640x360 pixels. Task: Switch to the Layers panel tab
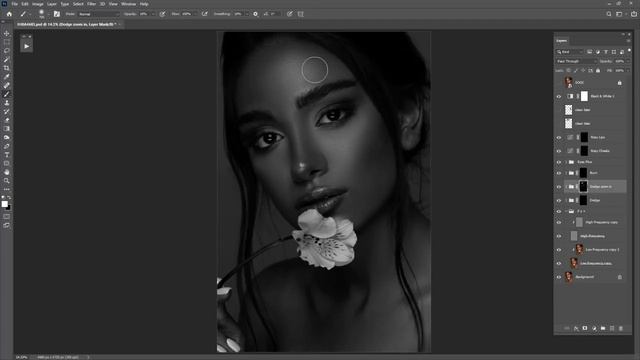point(562,40)
